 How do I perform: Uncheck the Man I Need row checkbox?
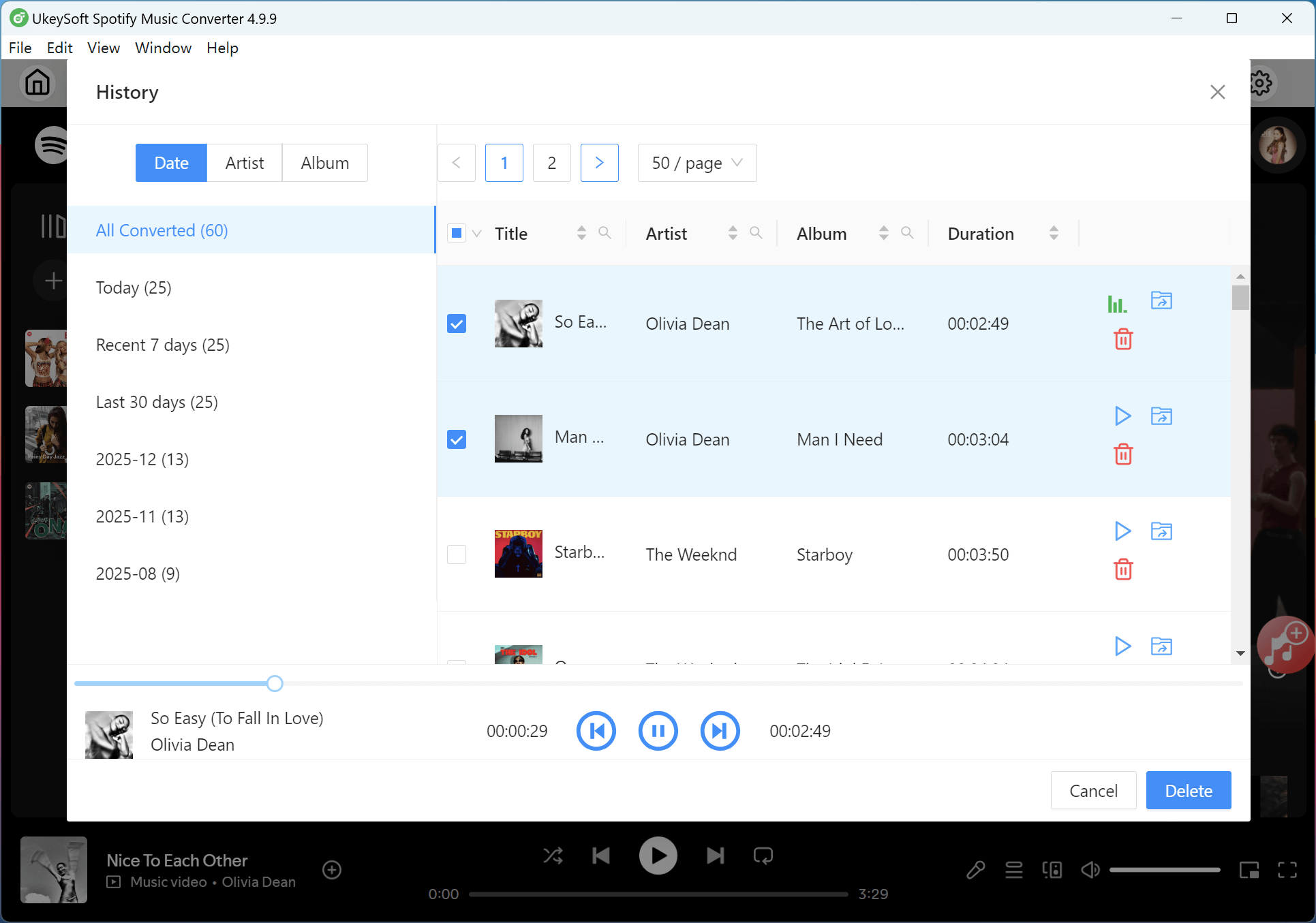[457, 439]
